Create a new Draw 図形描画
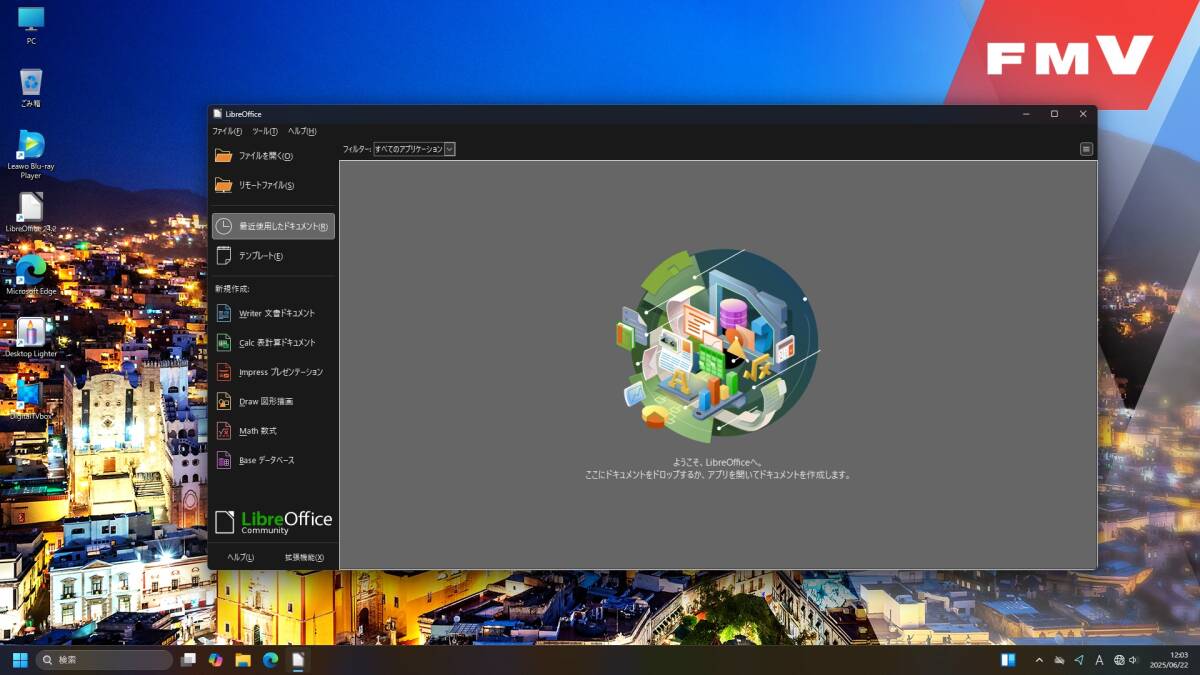 (273, 401)
